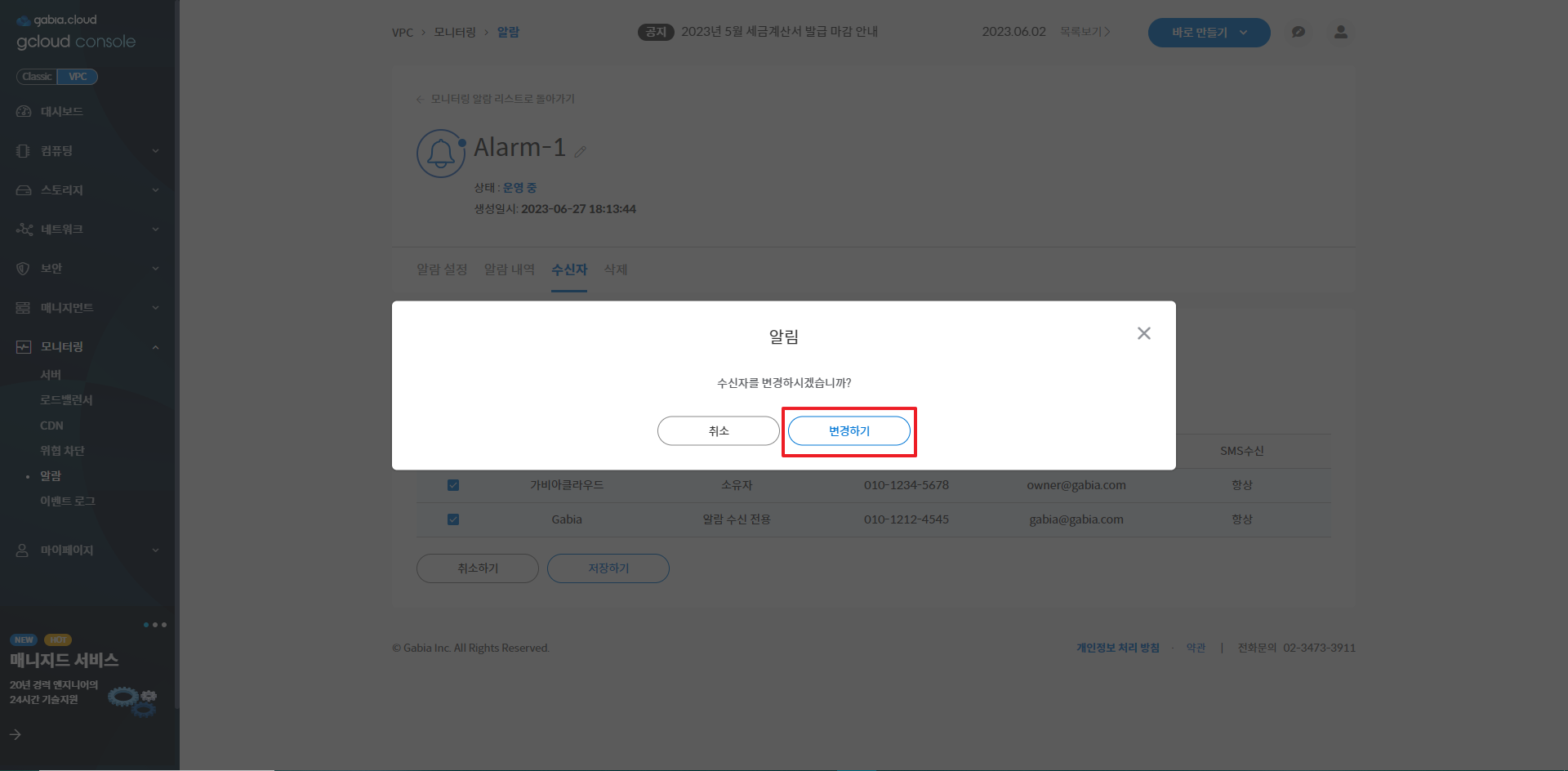Image resolution: width=1568 pixels, height=771 pixels.
Task: Open the 세금계산서 발급 마감 안내 notice
Action: coord(779,31)
